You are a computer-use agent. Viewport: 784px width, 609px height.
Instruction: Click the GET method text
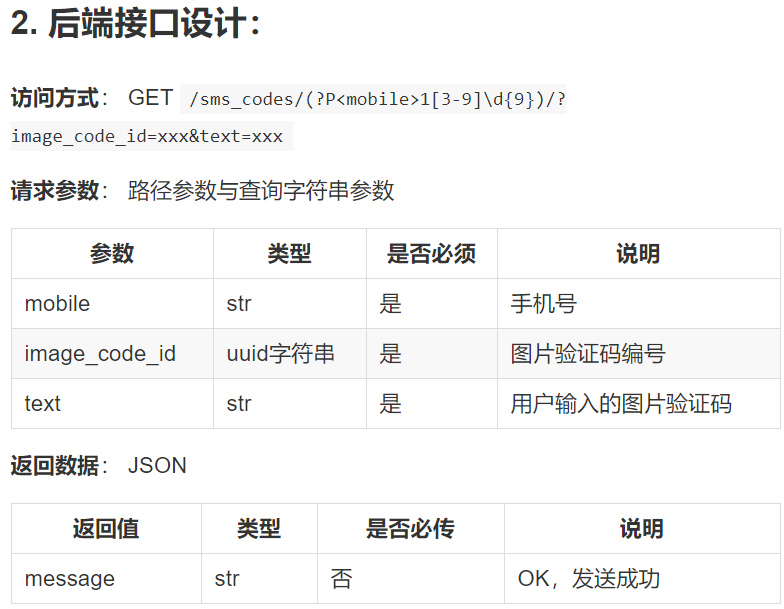click(150, 98)
